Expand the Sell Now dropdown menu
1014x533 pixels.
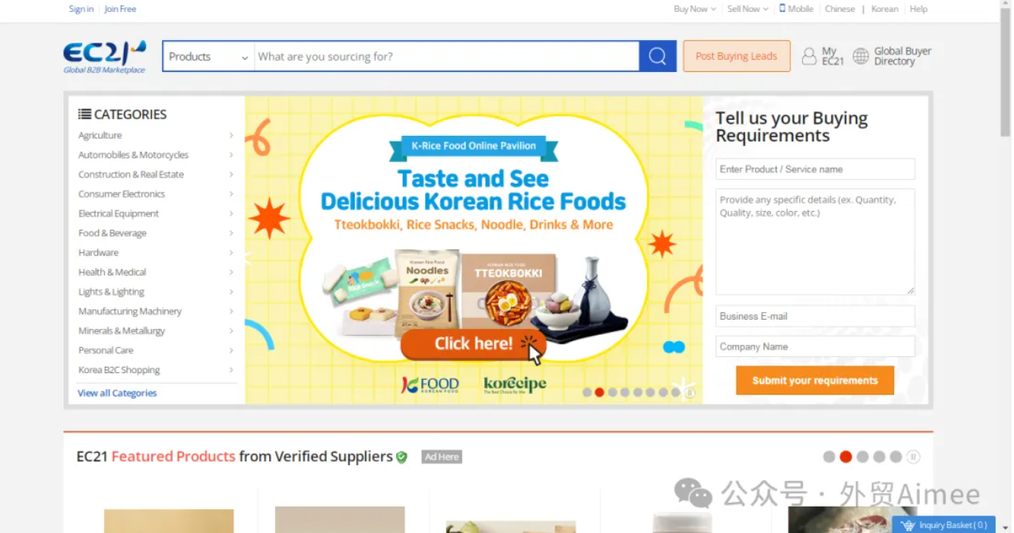pyautogui.click(x=747, y=9)
